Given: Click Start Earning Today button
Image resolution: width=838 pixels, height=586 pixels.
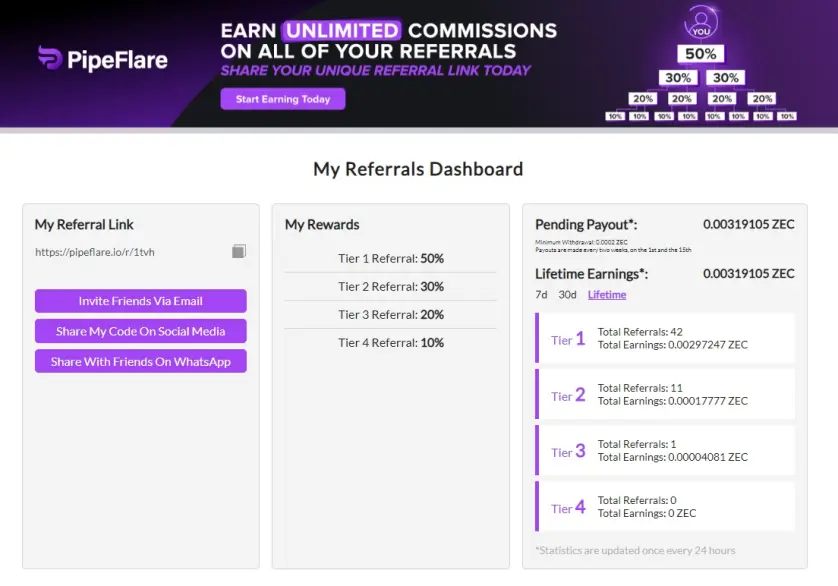Looking at the screenshot, I should [283, 99].
